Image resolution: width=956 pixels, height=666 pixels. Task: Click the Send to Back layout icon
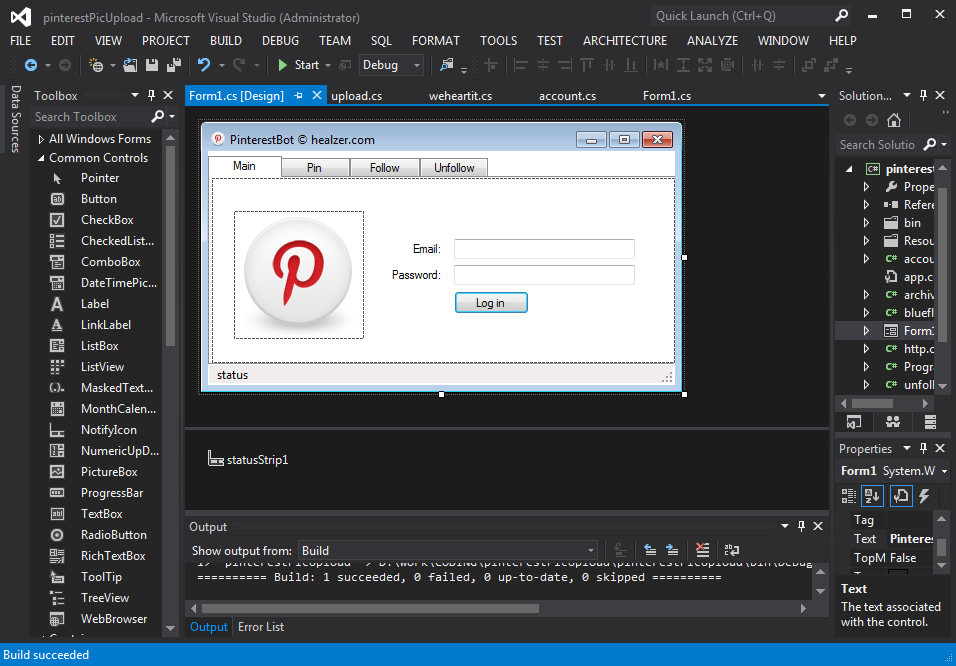(830, 65)
